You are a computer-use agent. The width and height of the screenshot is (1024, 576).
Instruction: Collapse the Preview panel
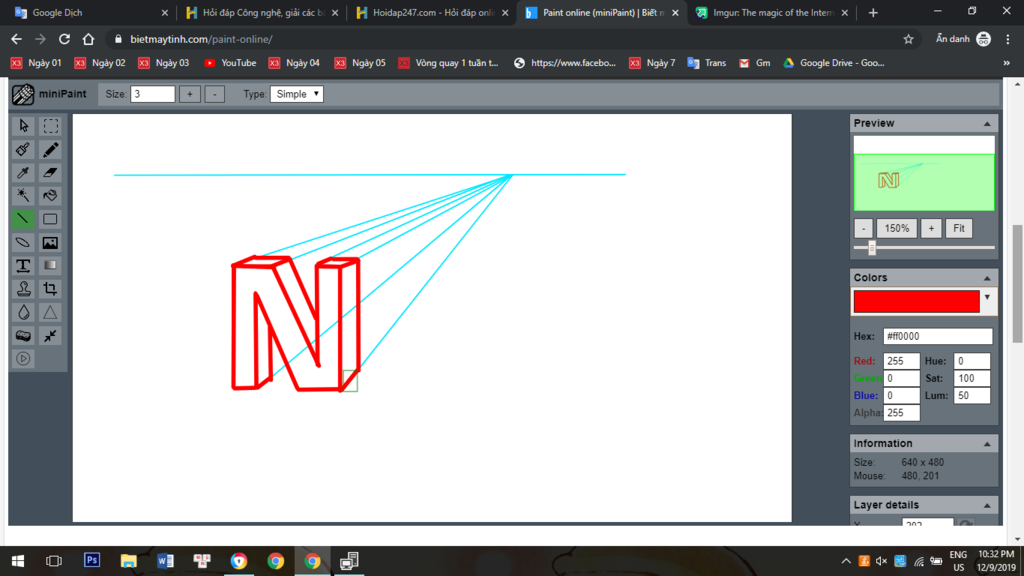coord(987,123)
